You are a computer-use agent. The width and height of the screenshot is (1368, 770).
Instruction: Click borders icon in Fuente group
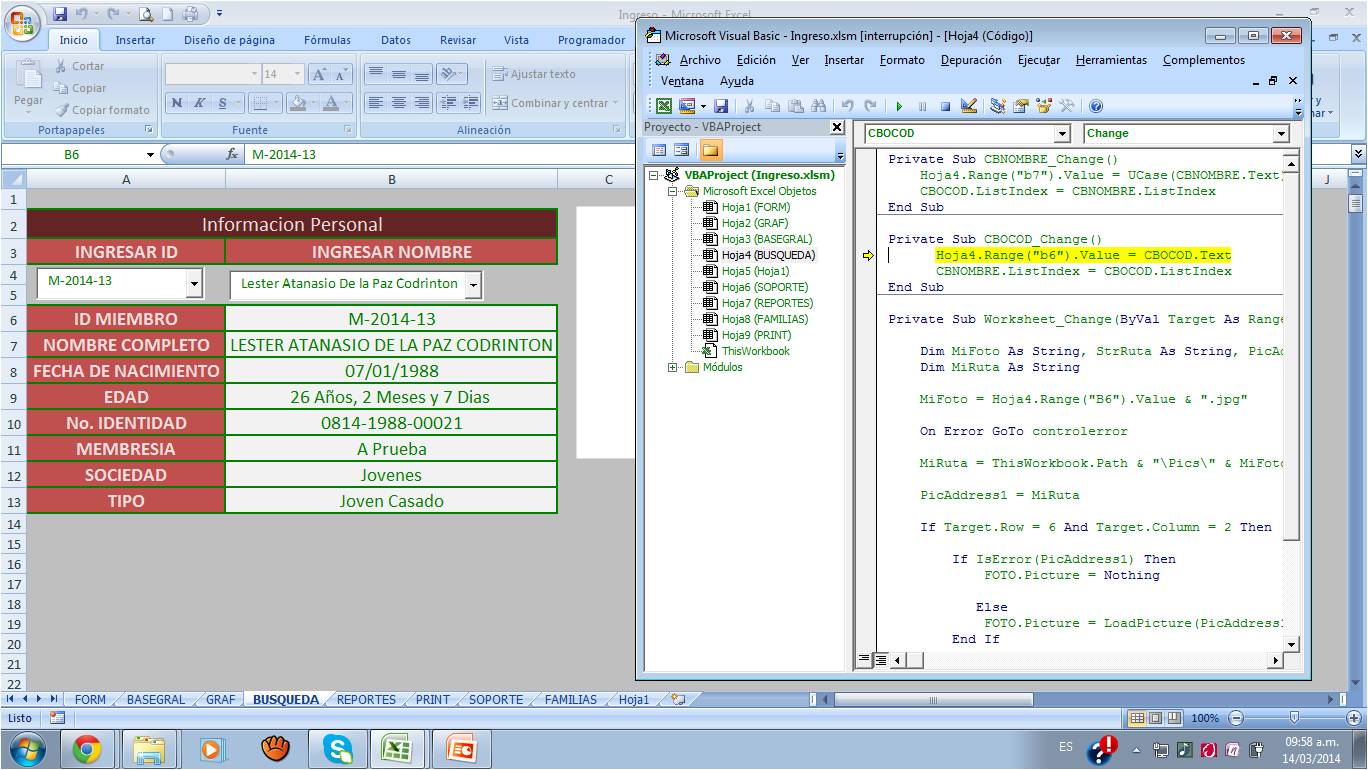(x=259, y=103)
